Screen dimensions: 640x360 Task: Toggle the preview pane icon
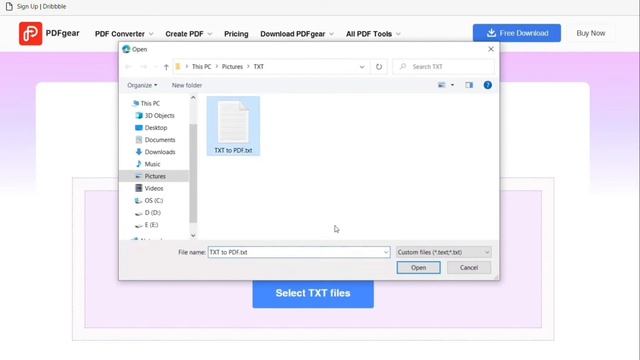pyautogui.click(x=469, y=85)
